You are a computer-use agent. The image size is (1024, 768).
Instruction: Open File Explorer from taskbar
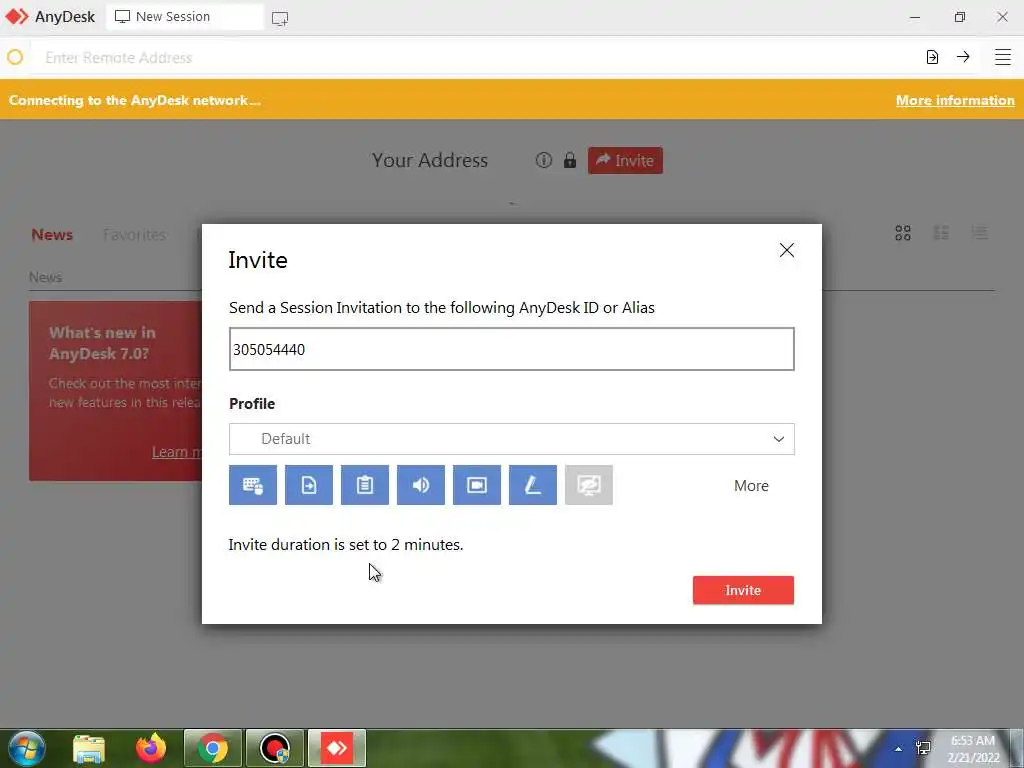pyautogui.click(x=89, y=748)
